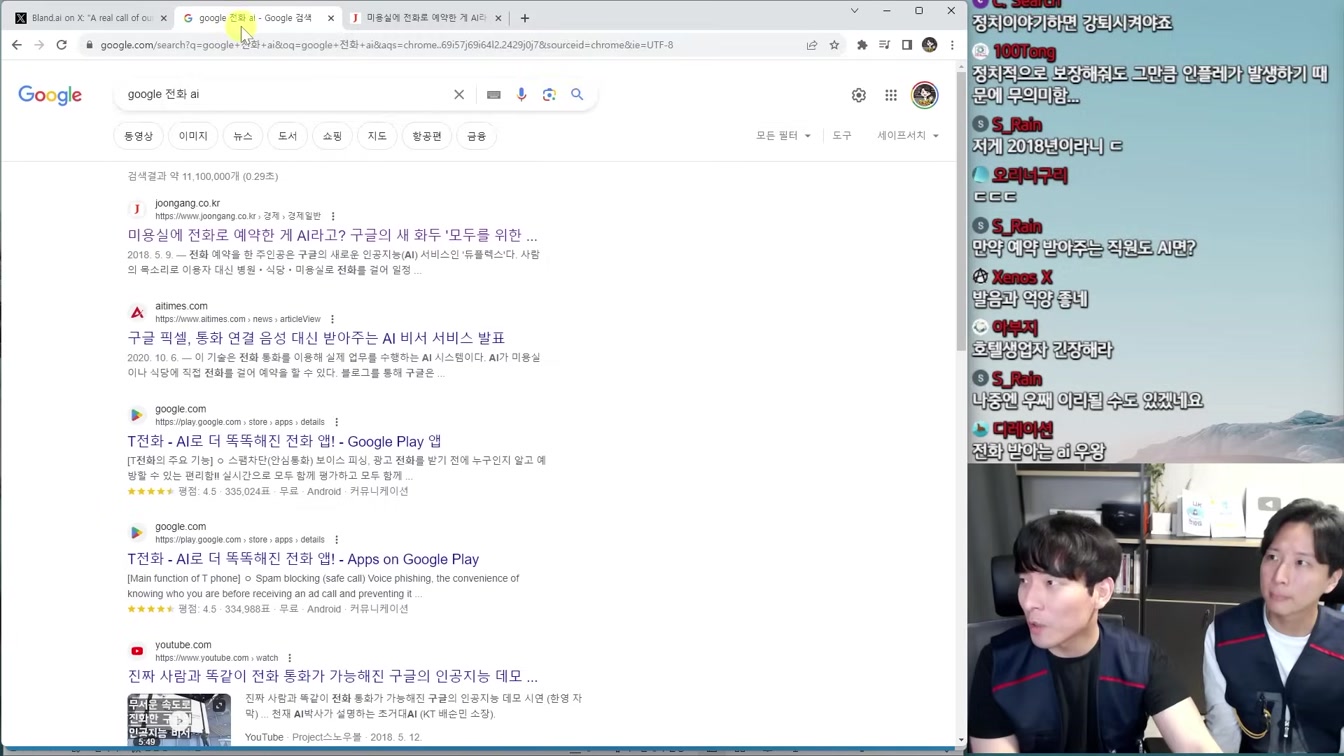Select the 금융 filter

[x=476, y=136]
